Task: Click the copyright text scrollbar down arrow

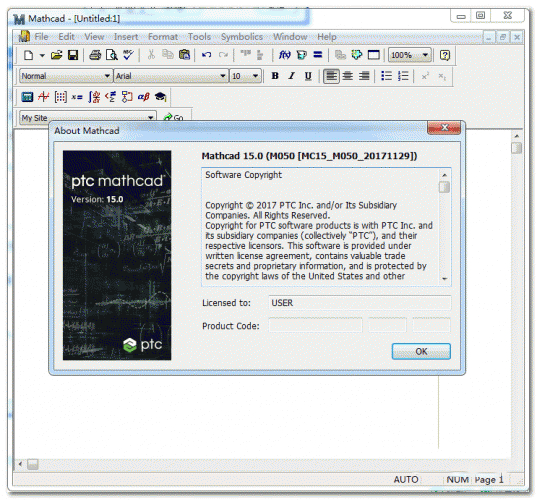Action: (x=444, y=279)
